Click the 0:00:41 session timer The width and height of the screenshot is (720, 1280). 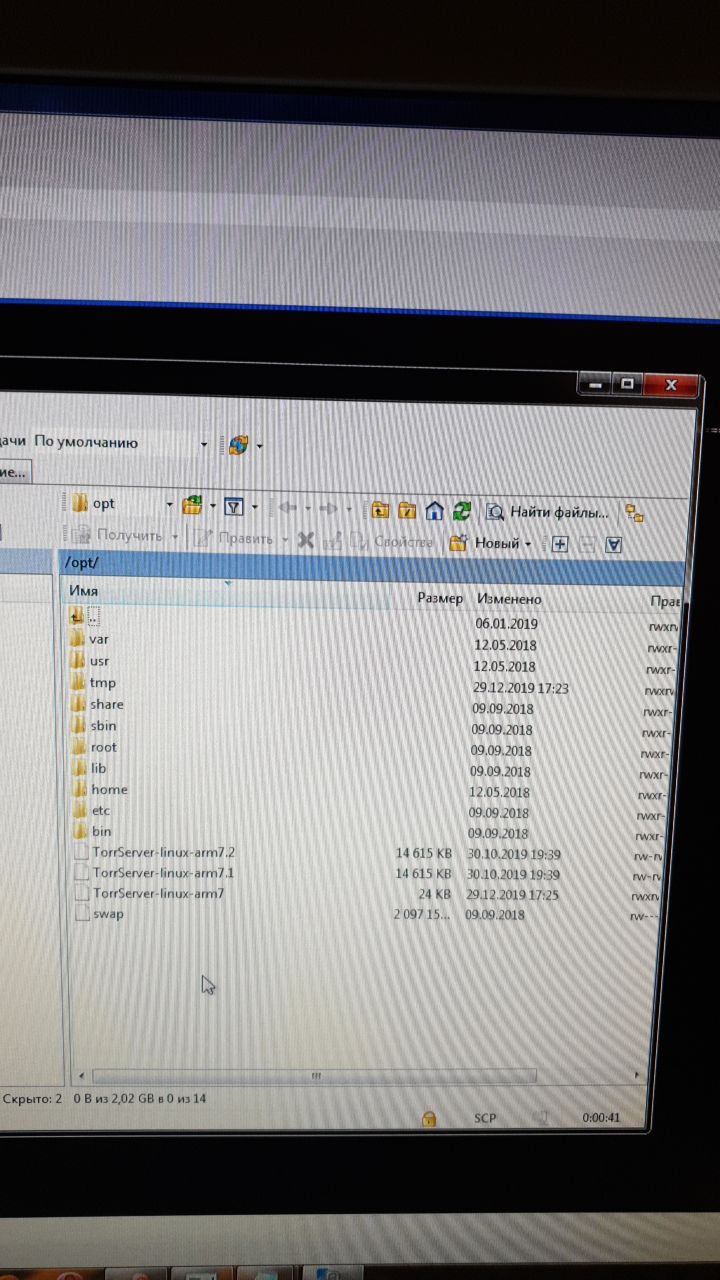600,1118
